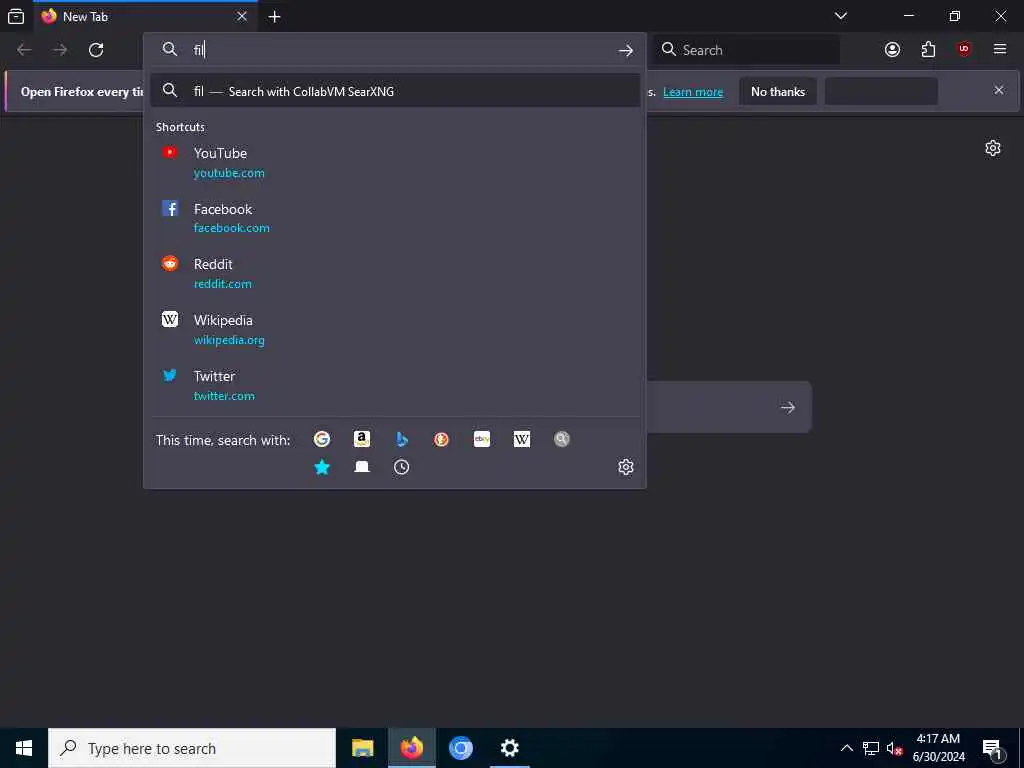Select the New Tab tab
This screenshot has width=1024, height=768.
tap(145, 16)
